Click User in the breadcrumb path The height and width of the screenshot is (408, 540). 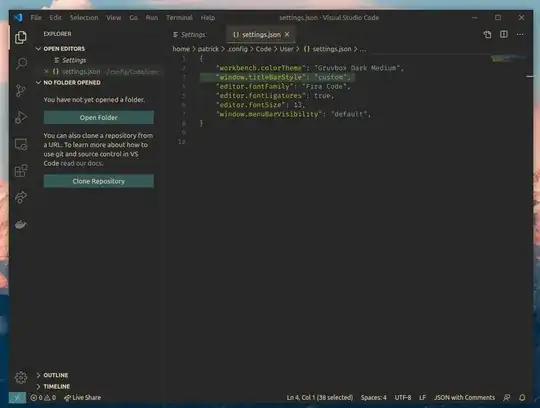tap(286, 49)
